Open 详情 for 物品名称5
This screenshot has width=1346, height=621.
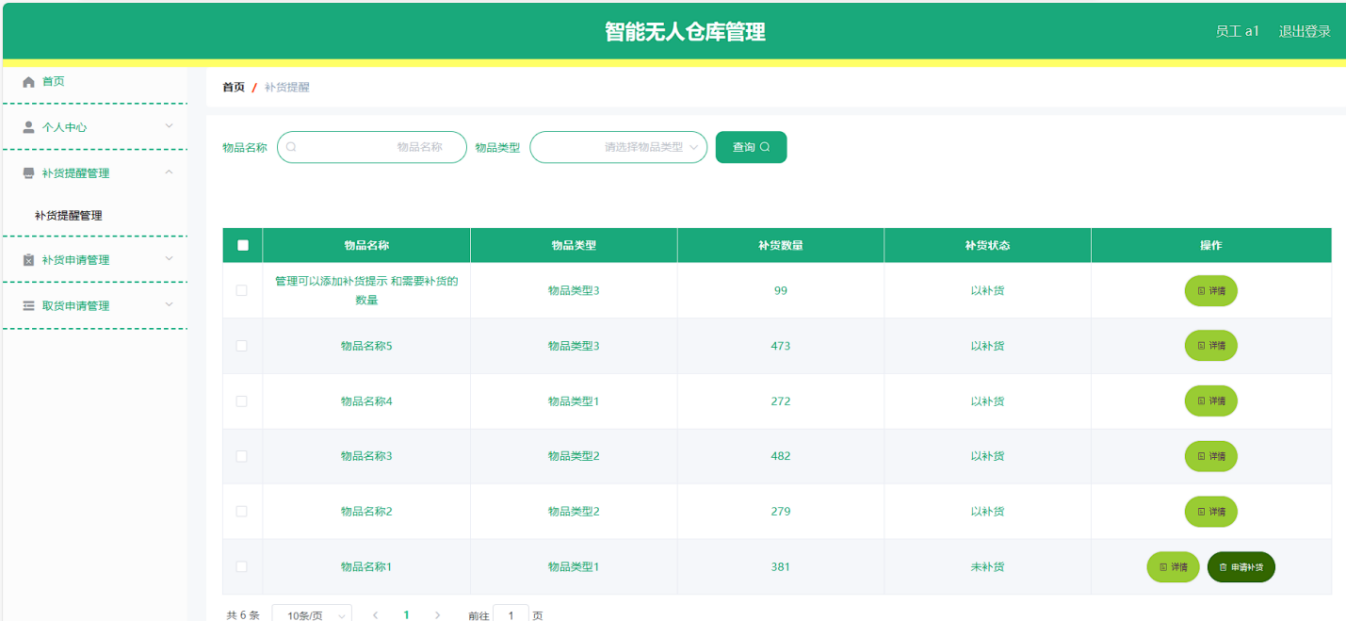[1211, 346]
